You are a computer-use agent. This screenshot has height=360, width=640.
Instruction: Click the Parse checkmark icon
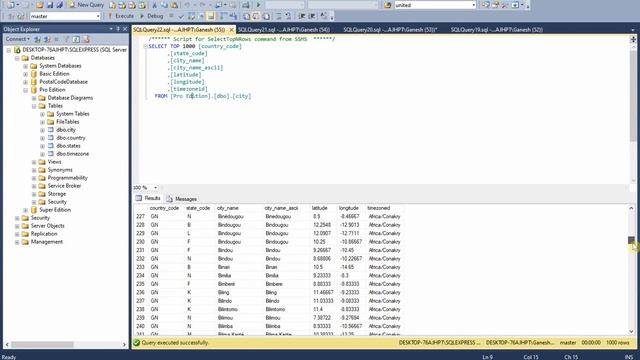pos(181,16)
